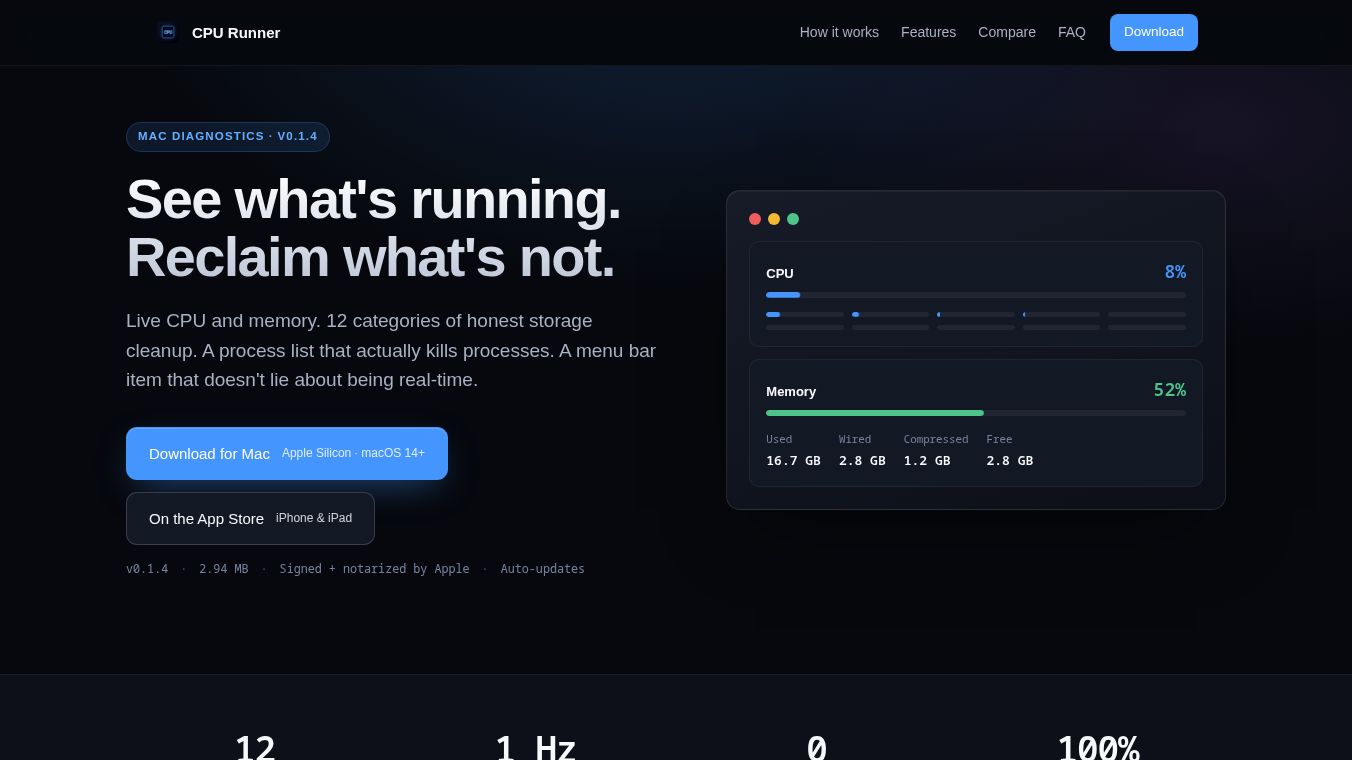
Task: Click the On the App Store button
Action: tap(250, 518)
